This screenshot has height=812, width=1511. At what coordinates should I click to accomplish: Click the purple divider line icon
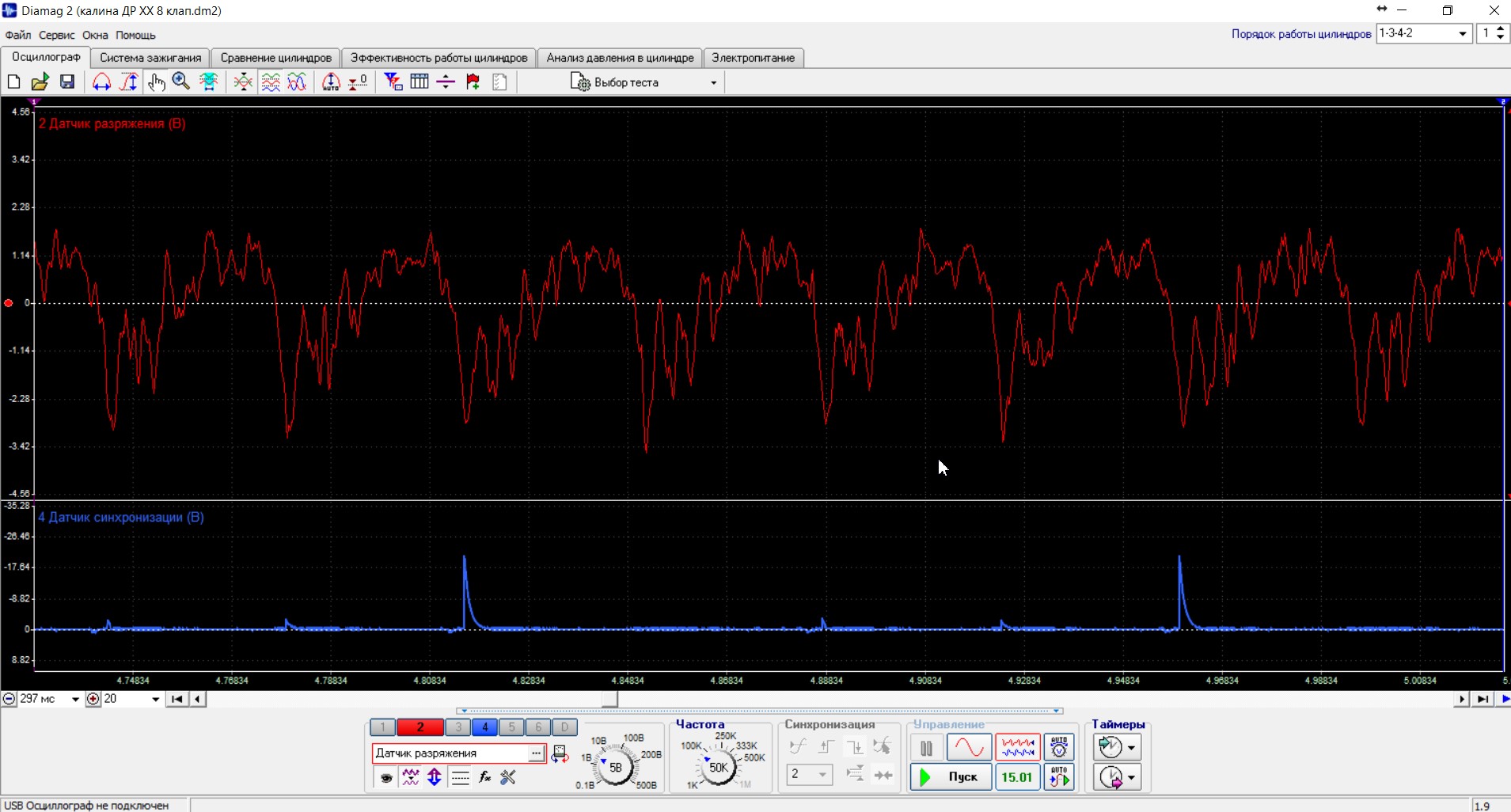coord(446,82)
